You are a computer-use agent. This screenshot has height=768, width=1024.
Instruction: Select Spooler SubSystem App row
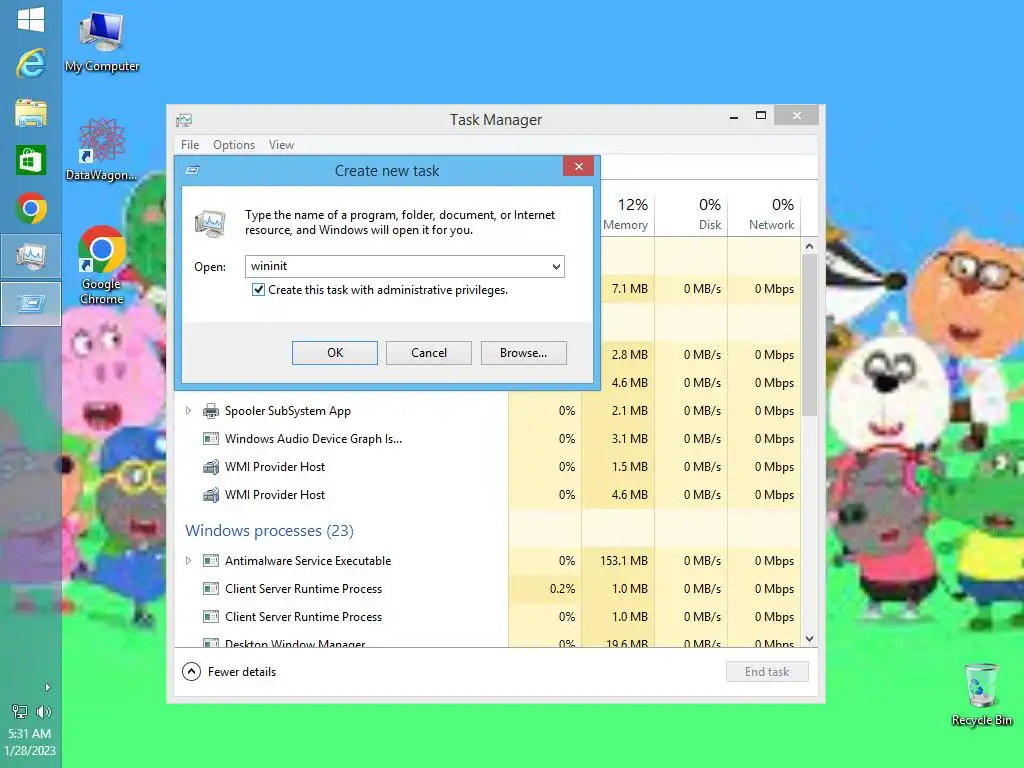click(x=488, y=411)
